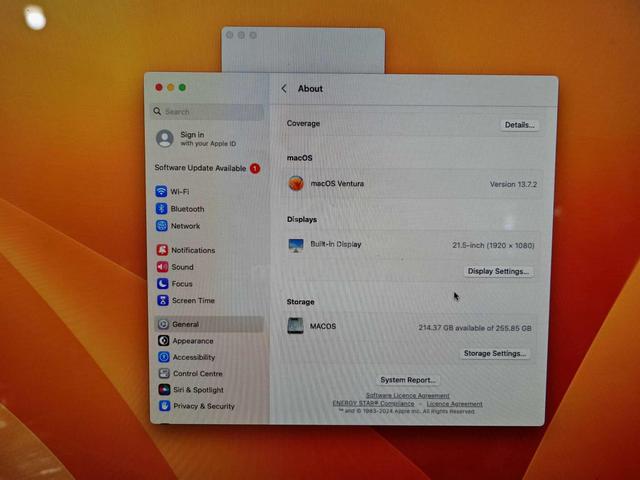Click the Apple ID avatar icon

pos(165,138)
